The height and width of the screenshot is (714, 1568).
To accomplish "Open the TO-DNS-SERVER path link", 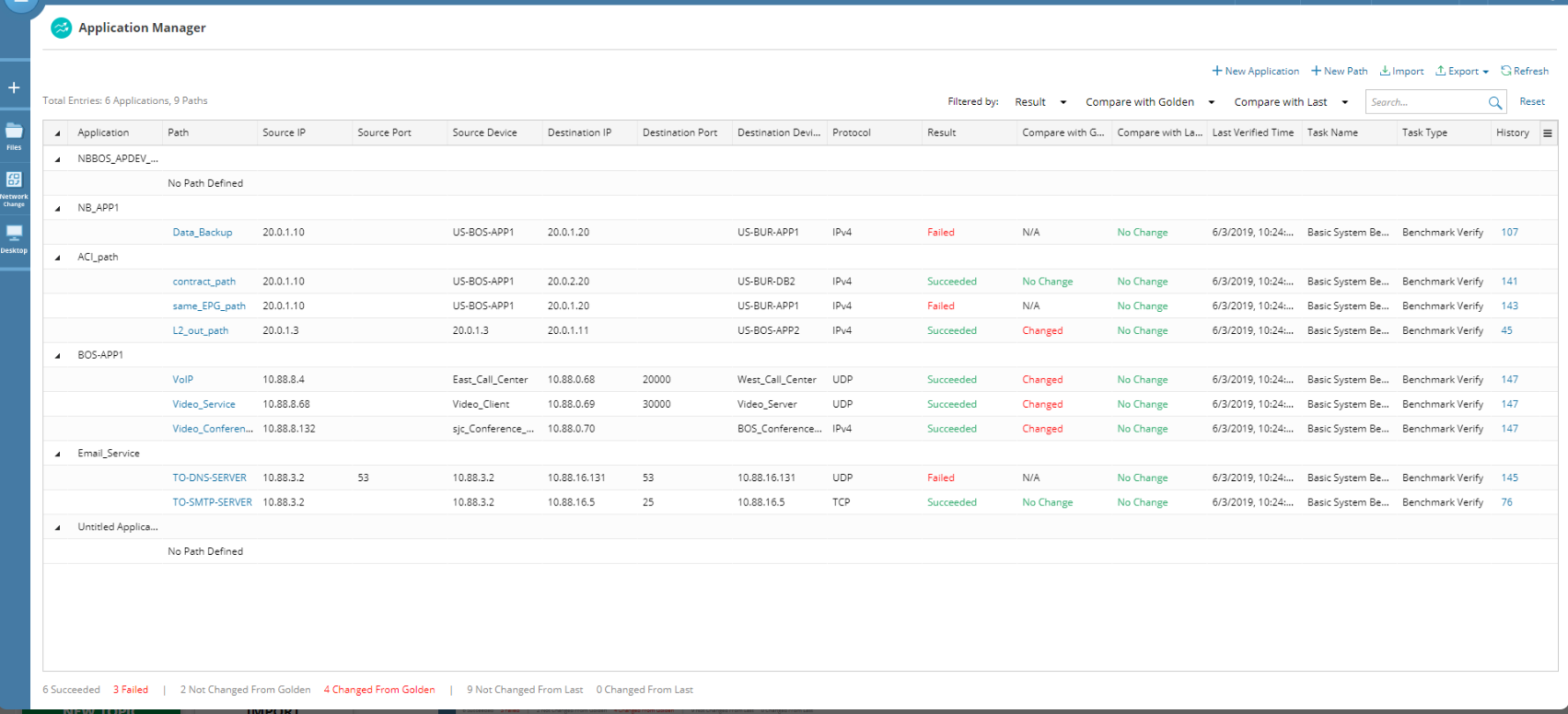I will (x=209, y=478).
